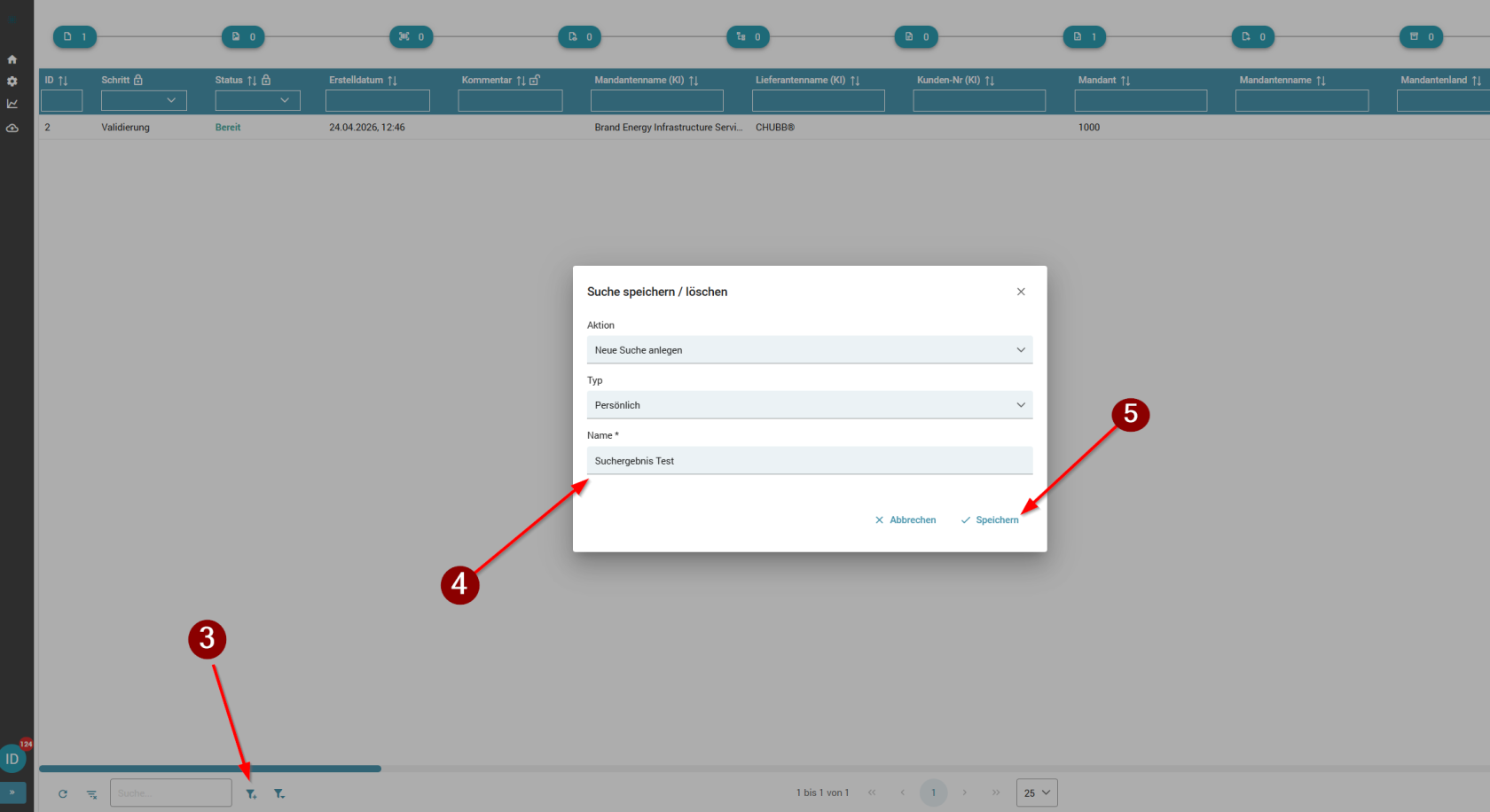Click the Erstelldatum filter field
The image size is (1490, 812).
click(378, 100)
